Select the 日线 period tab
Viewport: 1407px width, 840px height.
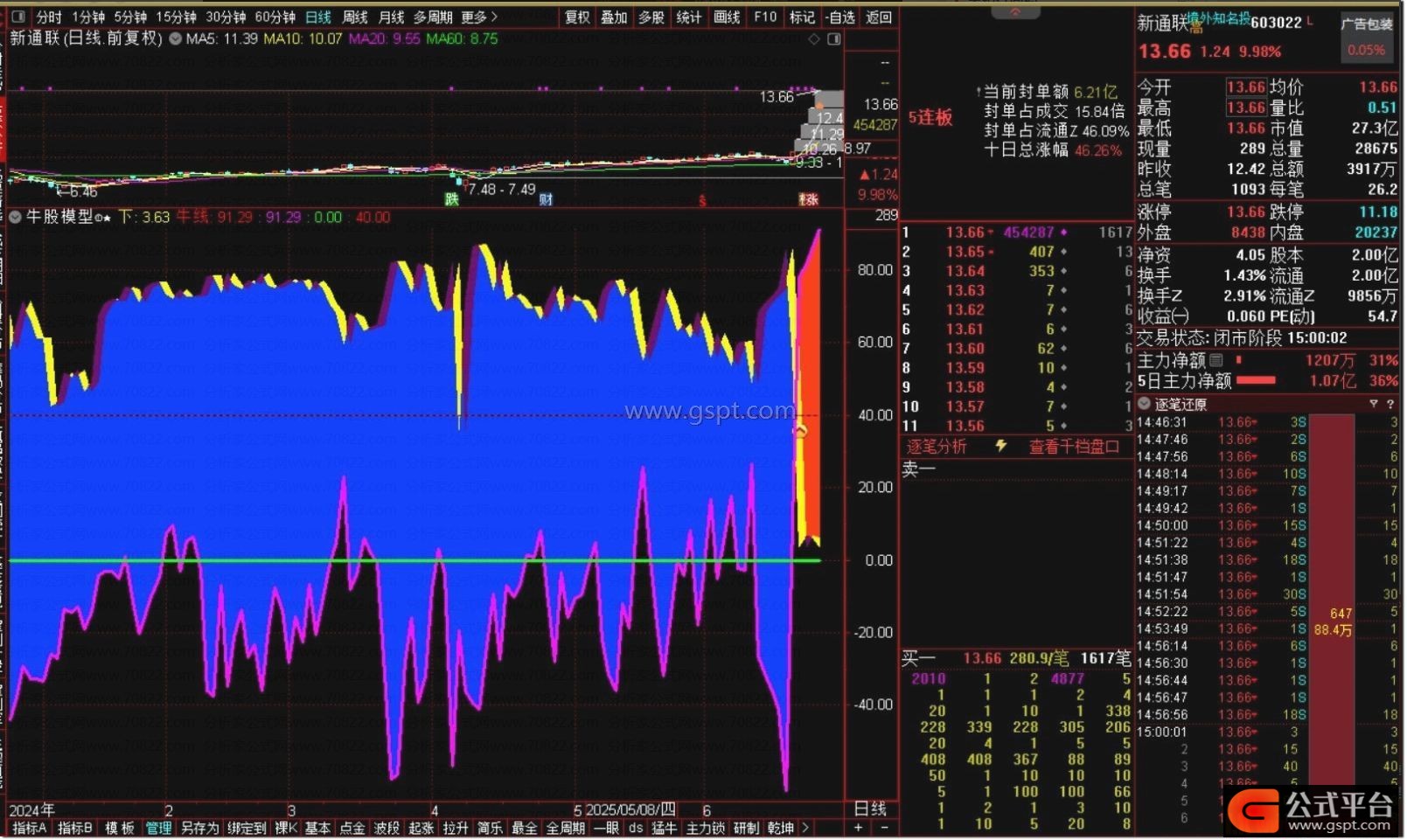318,17
